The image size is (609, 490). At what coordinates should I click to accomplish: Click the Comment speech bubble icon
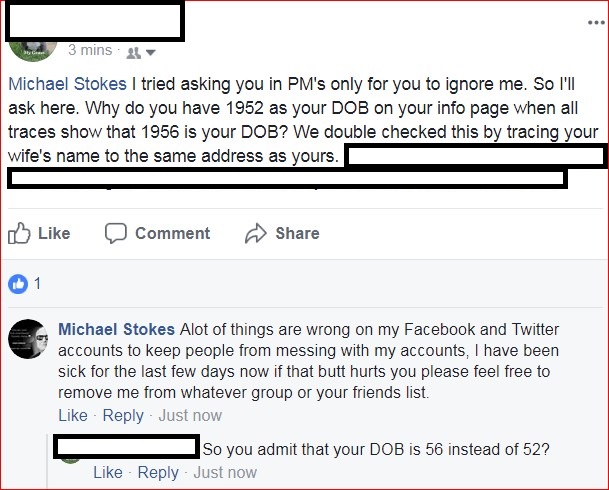coord(116,233)
